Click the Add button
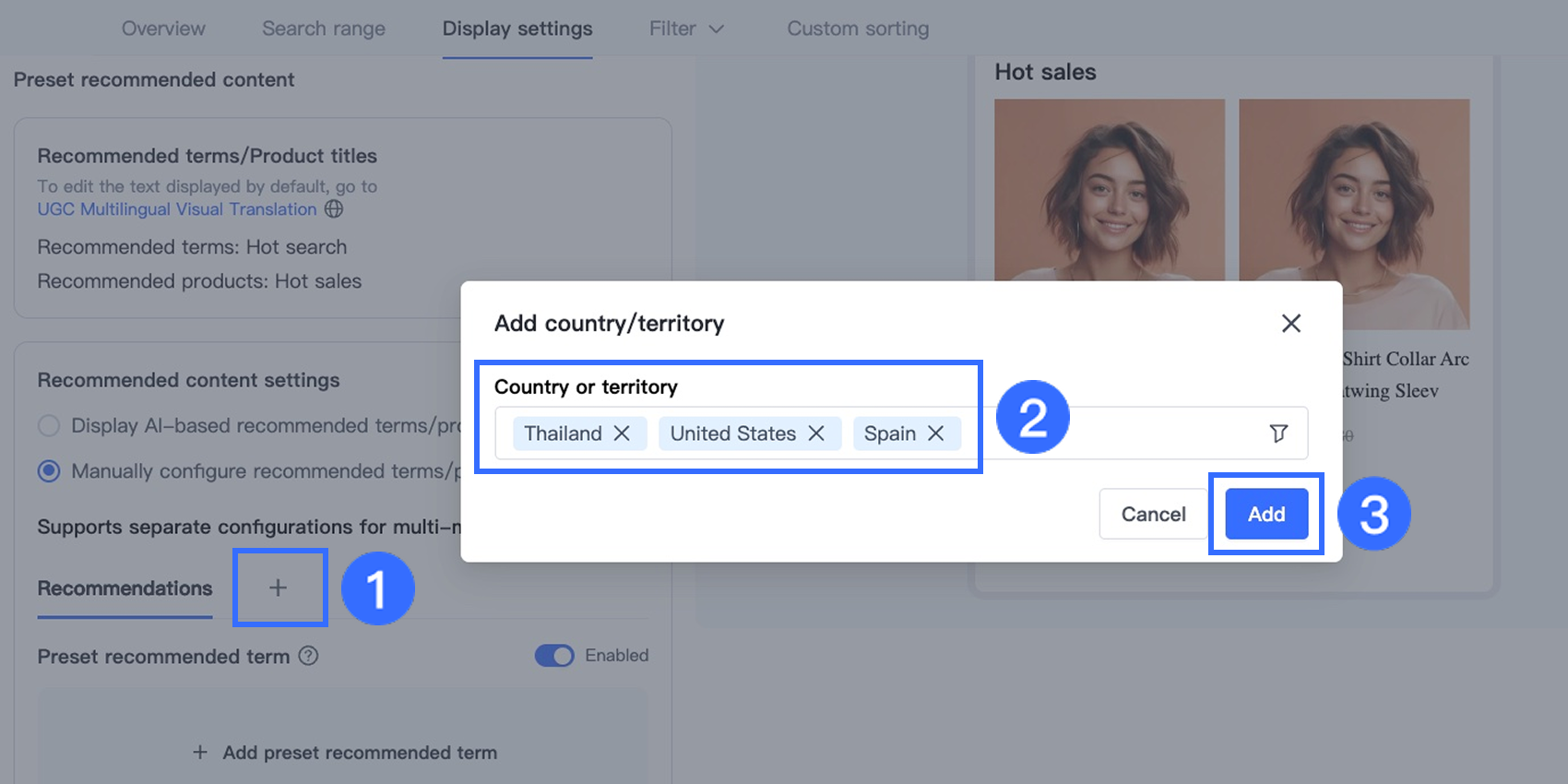The image size is (1568, 784). 1266,514
